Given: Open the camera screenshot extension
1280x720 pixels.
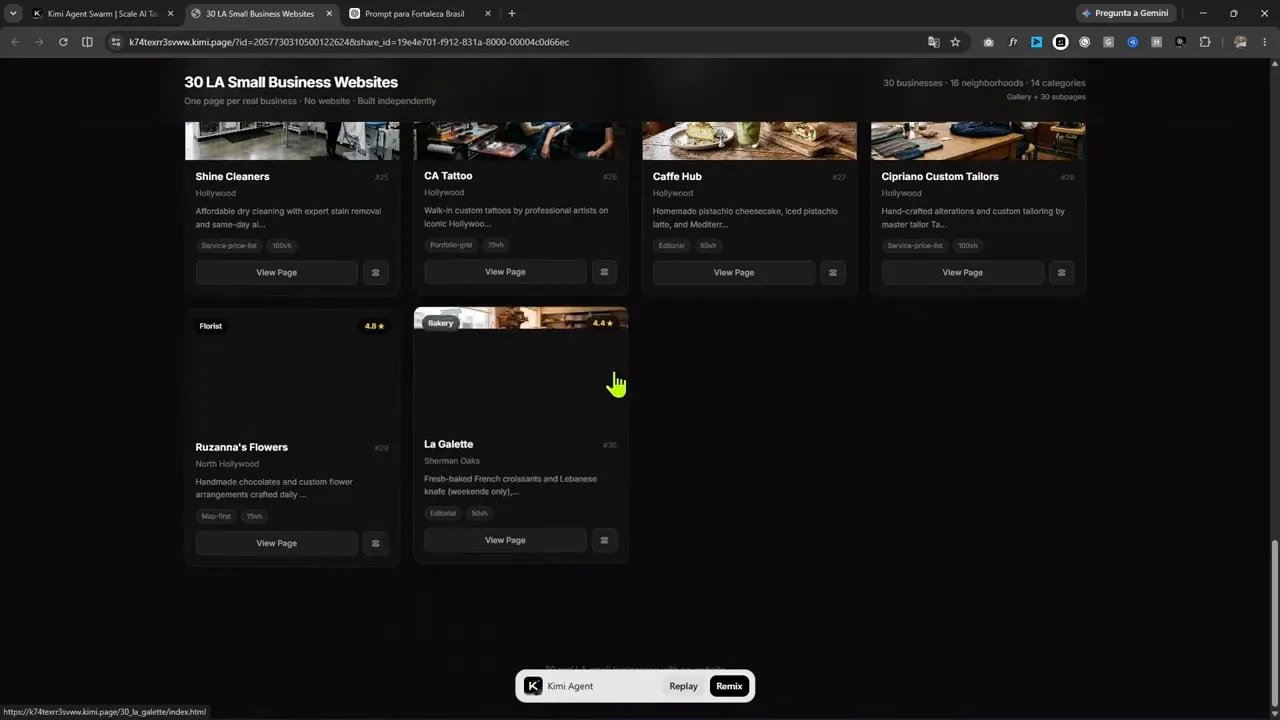Looking at the screenshot, I should 988,42.
